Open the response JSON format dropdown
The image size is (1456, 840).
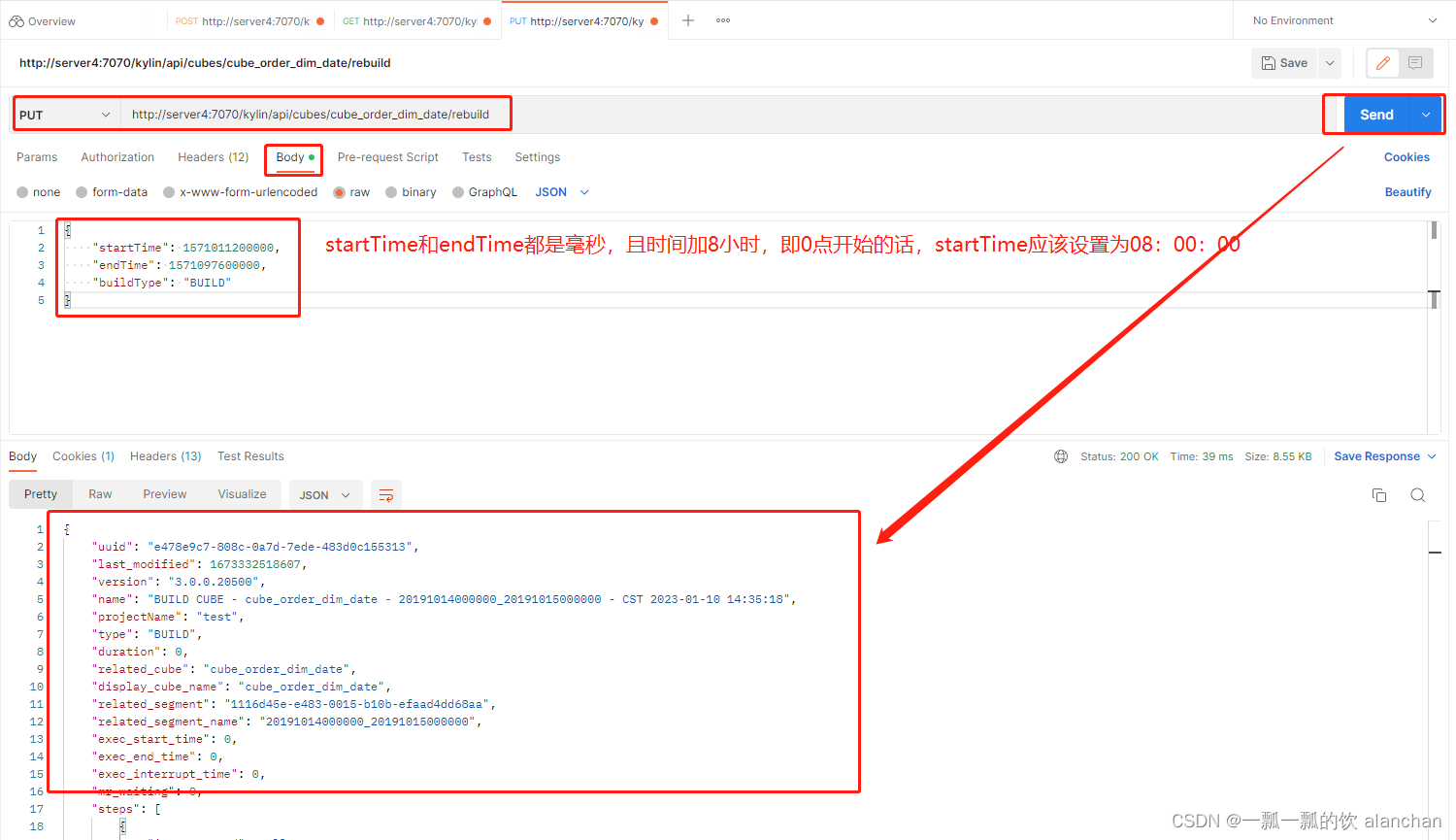click(x=324, y=495)
